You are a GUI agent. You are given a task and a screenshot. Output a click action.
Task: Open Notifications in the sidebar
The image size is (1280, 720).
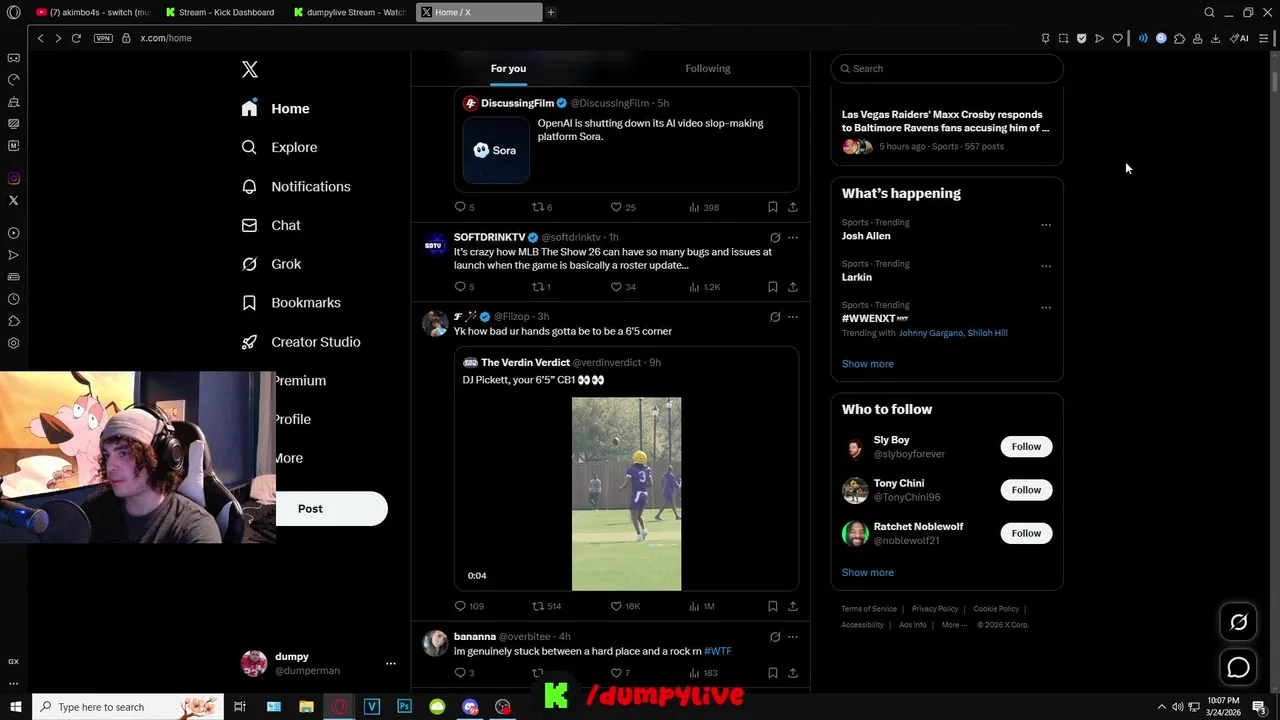click(x=297, y=186)
